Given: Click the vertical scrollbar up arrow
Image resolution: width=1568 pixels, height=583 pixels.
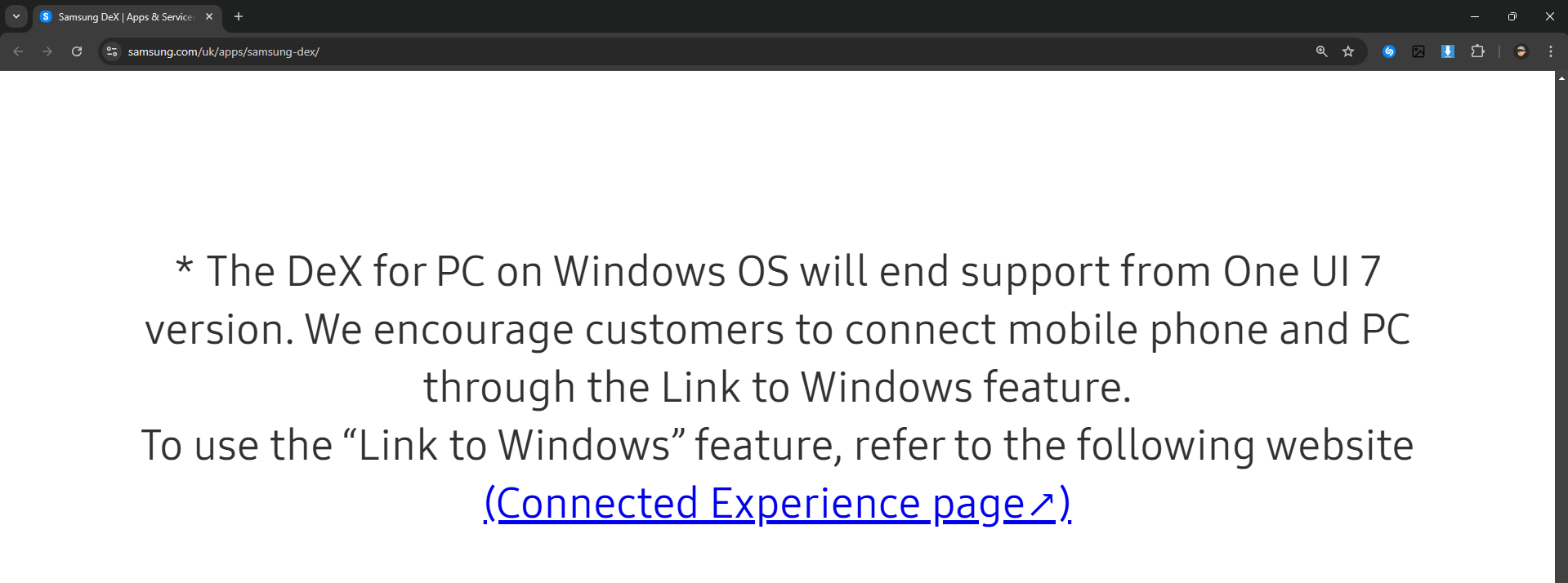Looking at the screenshot, I should click(x=1561, y=78).
